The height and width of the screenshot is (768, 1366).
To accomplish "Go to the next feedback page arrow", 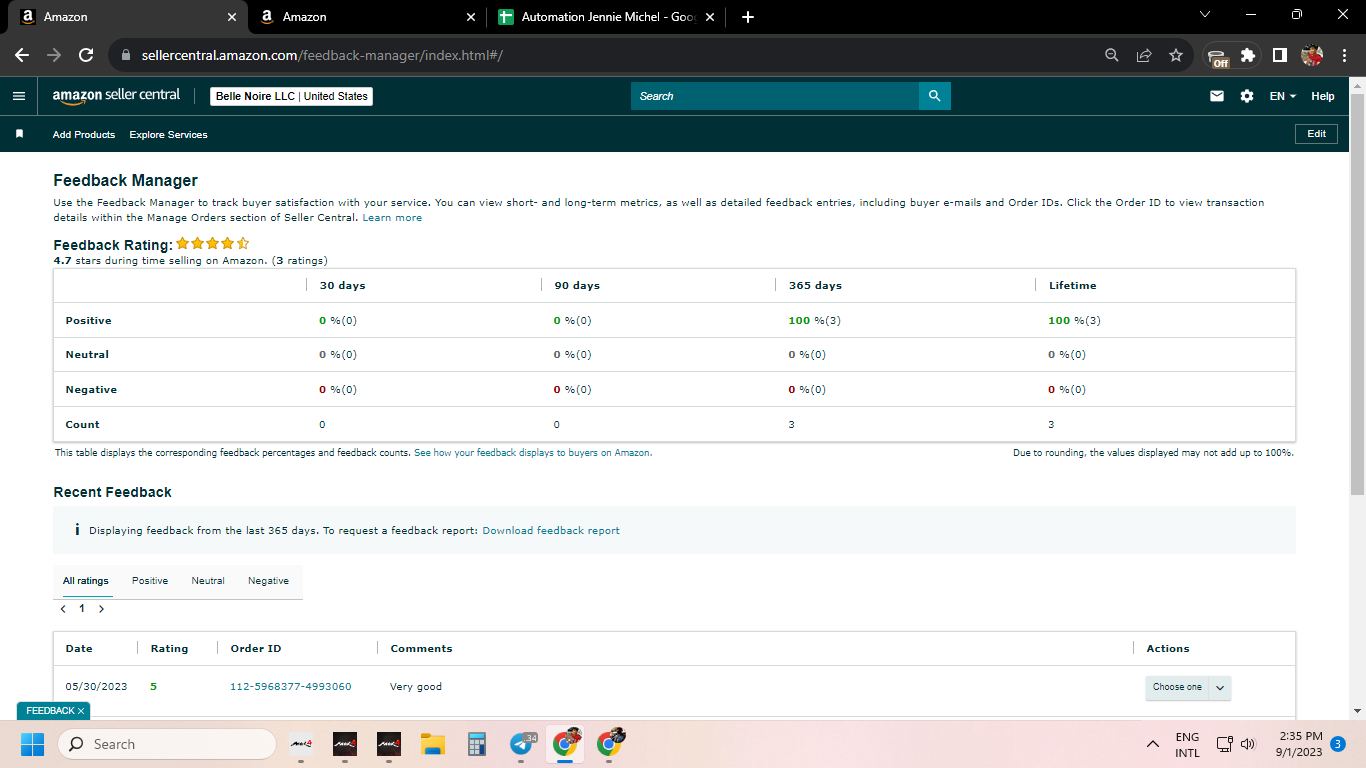I will [x=101, y=608].
